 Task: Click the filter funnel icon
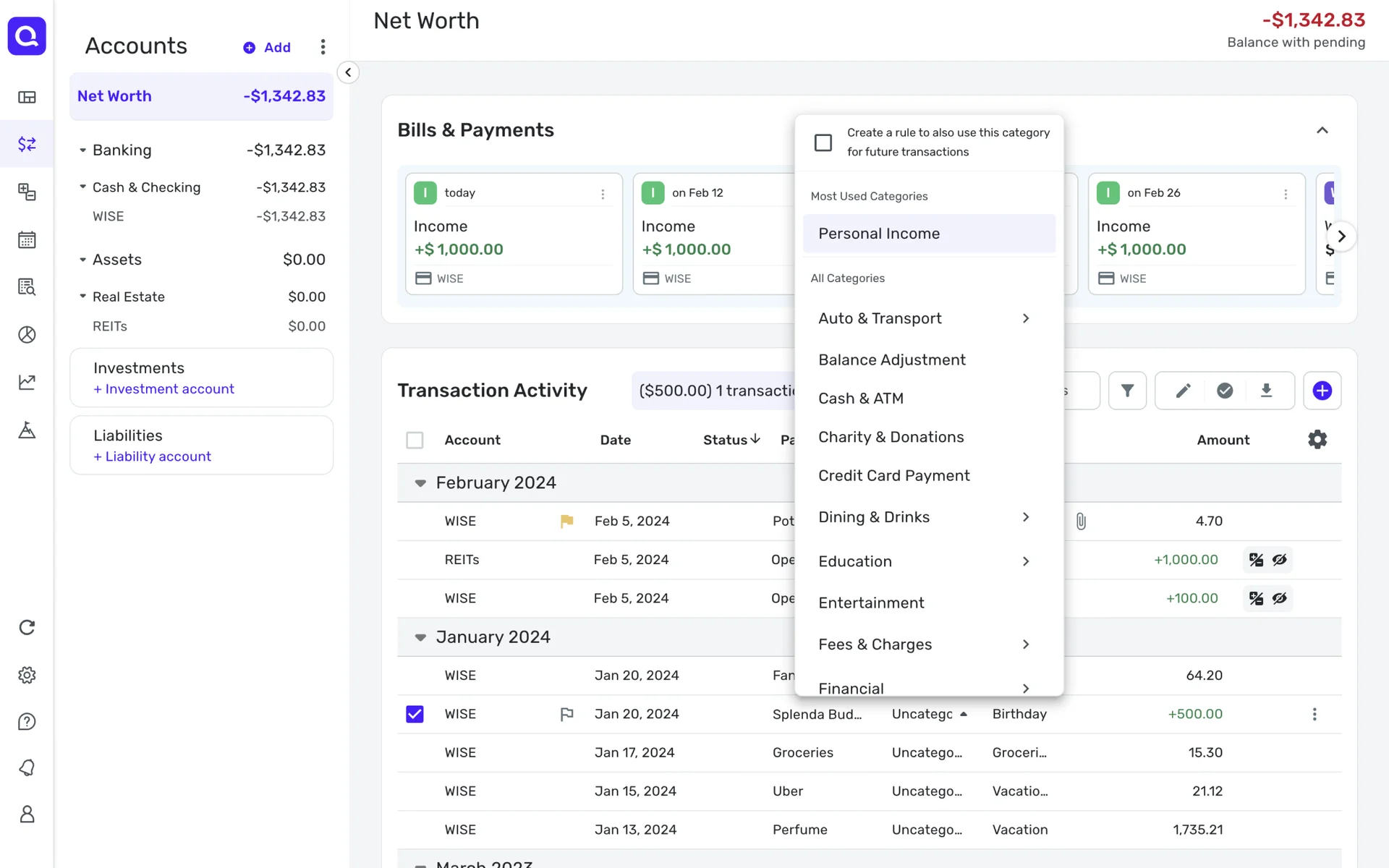point(1127,391)
